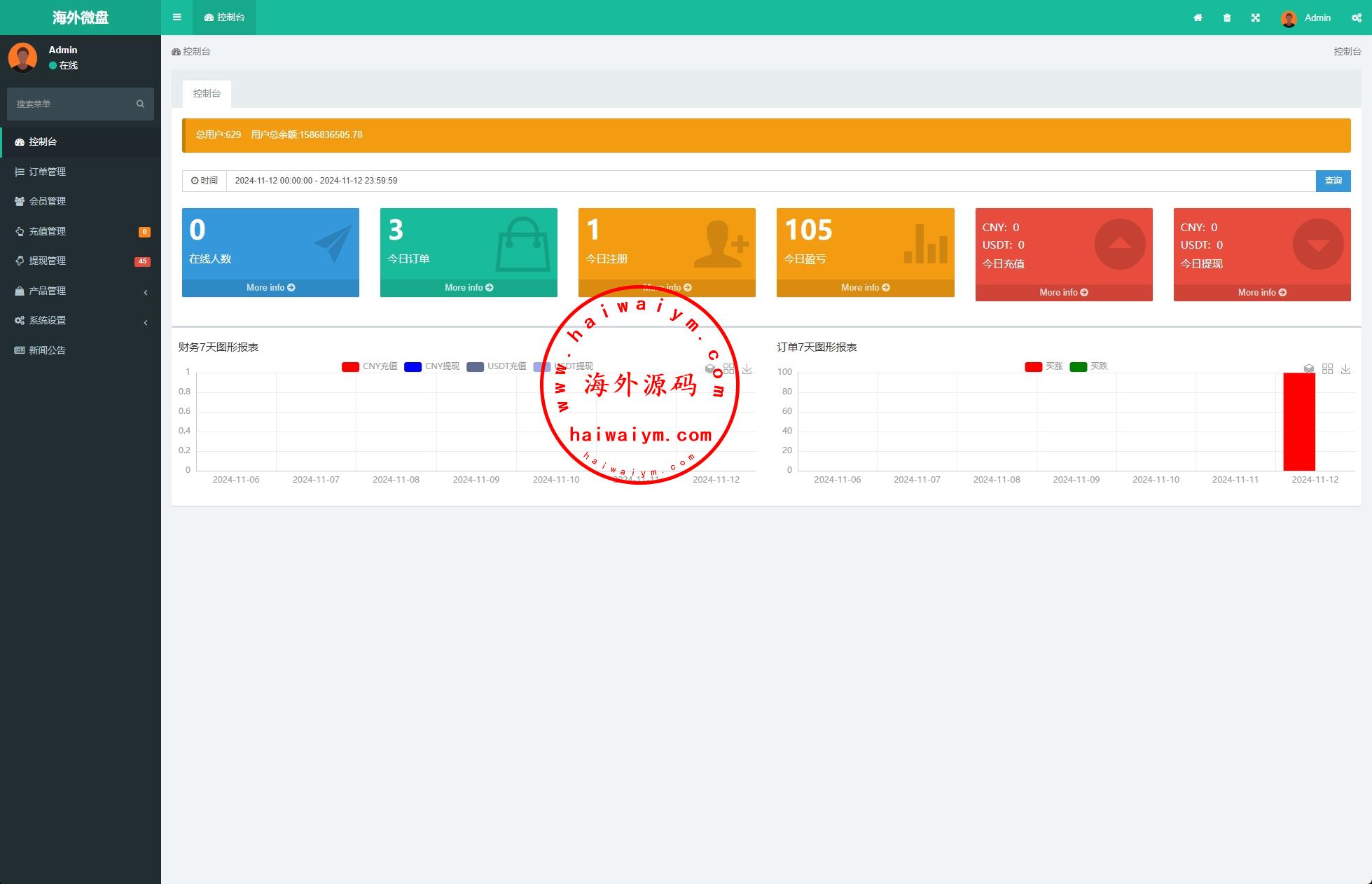Click More info under 今日订单

pyautogui.click(x=469, y=287)
